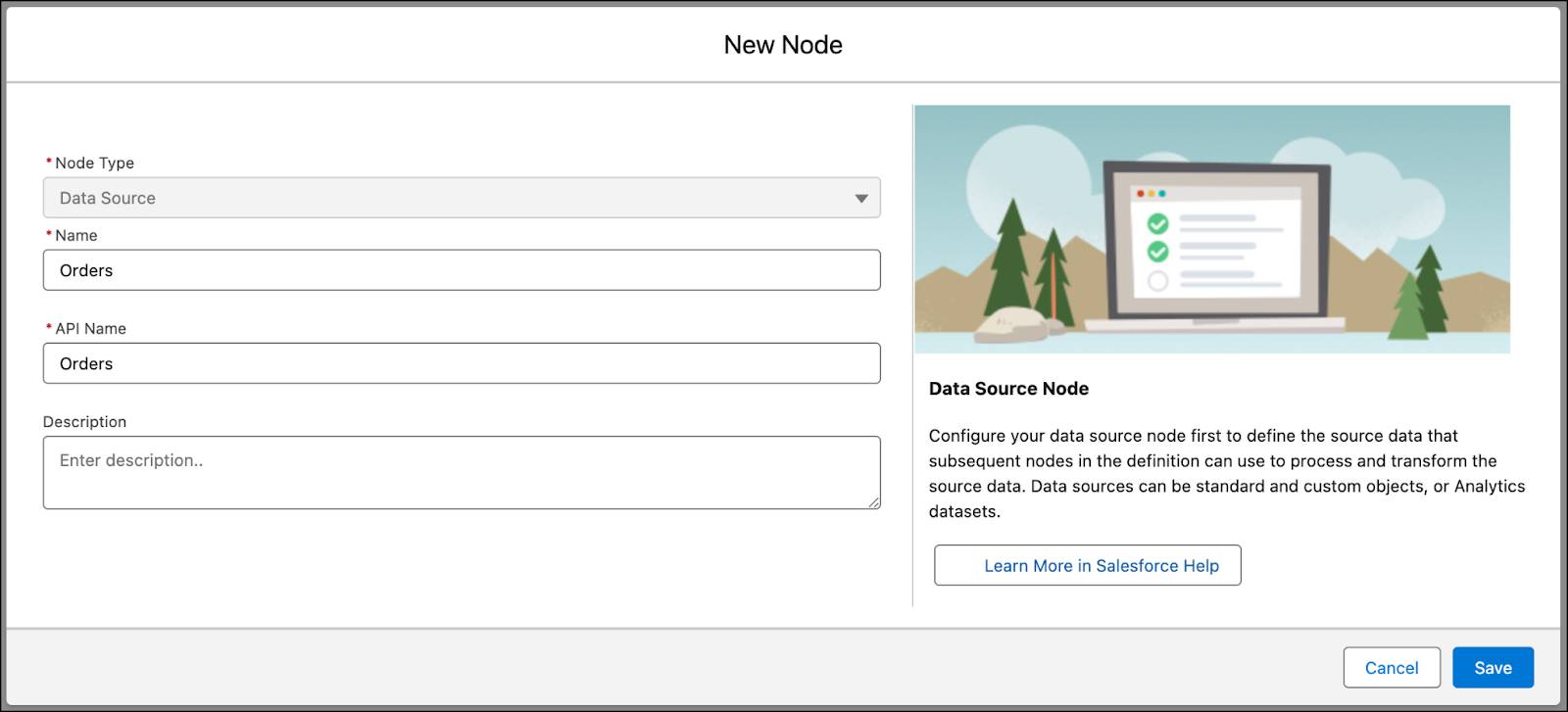Click the API Name field label
1568x712 pixels.
point(90,329)
